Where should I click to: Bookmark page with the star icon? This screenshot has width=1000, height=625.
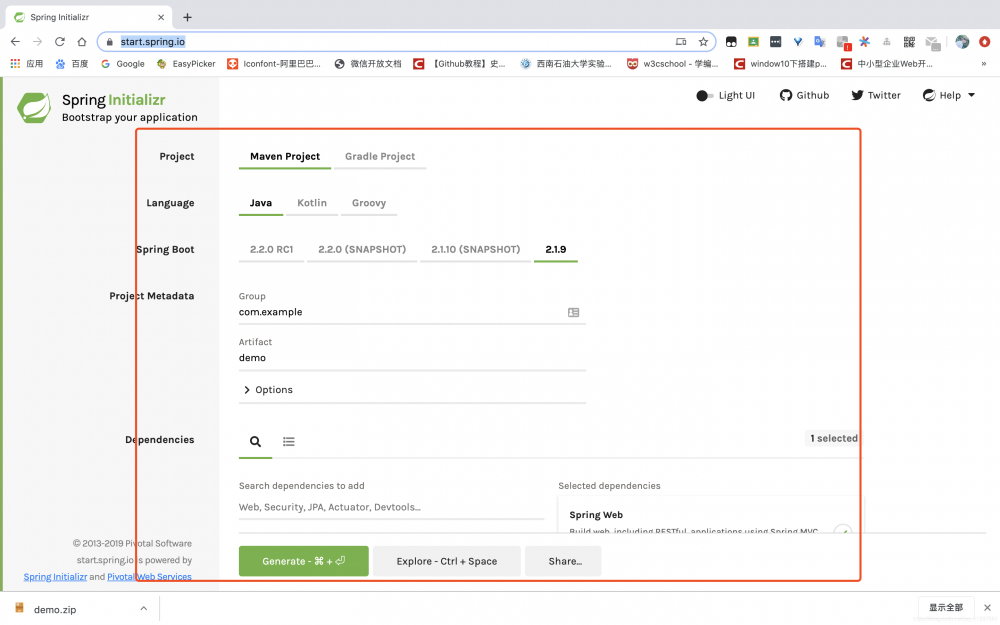click(703, 42)
